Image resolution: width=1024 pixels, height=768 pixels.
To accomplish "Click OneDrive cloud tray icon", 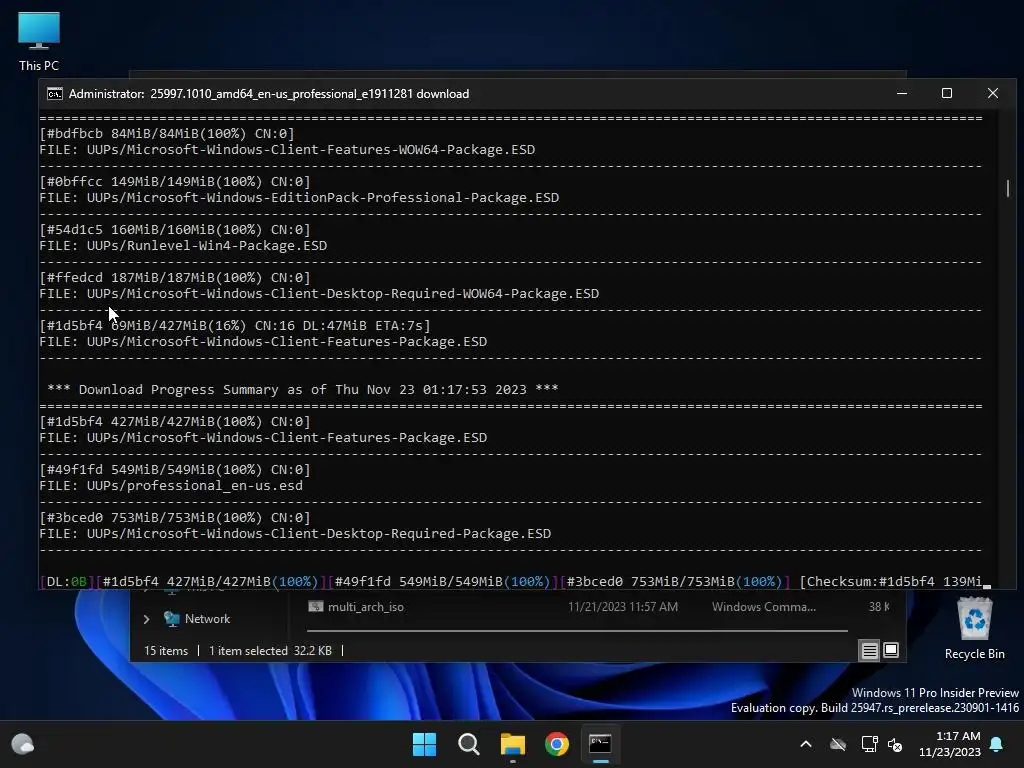I will (x=838, y=744).
